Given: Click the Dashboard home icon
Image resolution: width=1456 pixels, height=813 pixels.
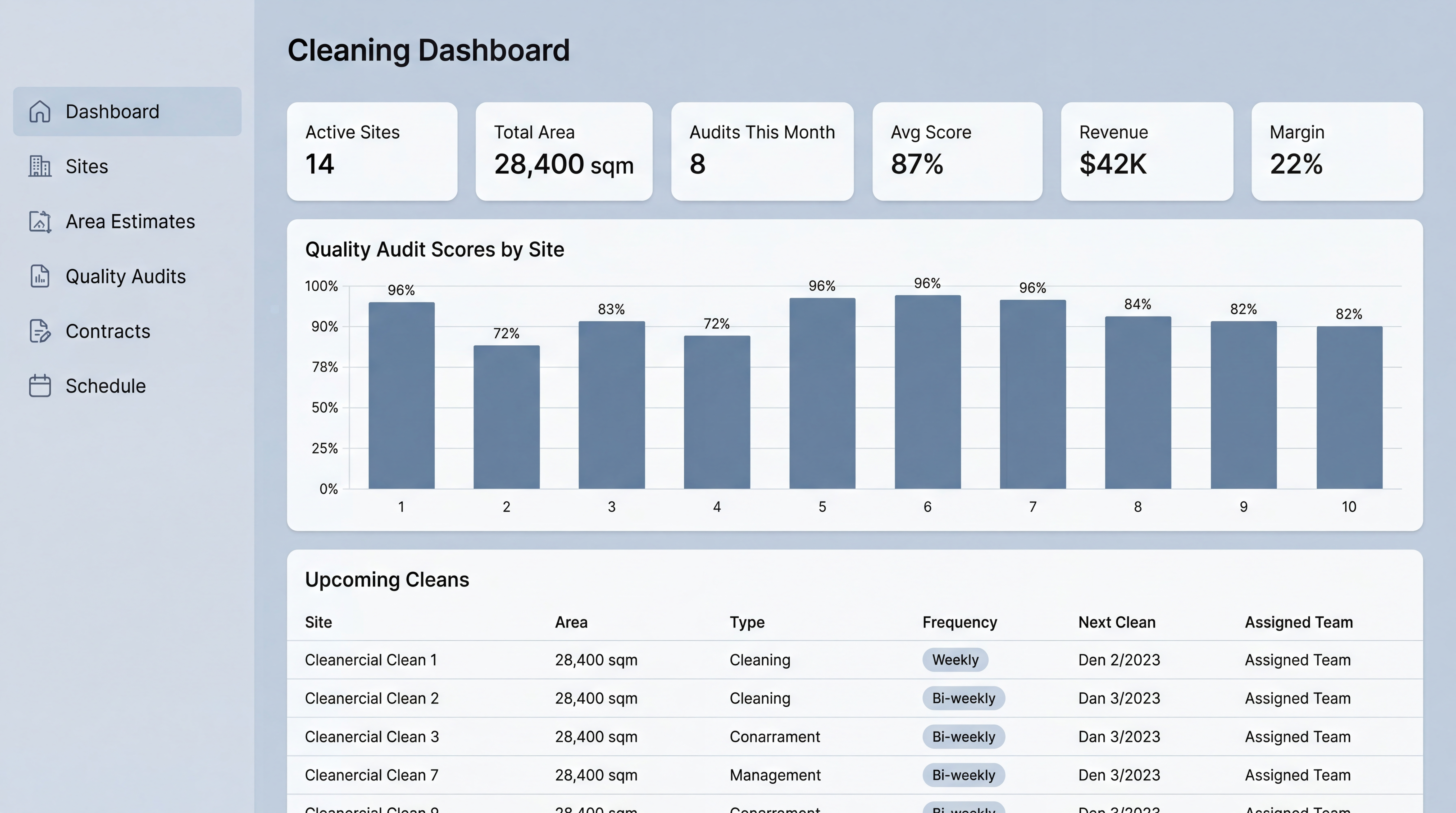Looking at the screenshot, I should coord(40,111).
